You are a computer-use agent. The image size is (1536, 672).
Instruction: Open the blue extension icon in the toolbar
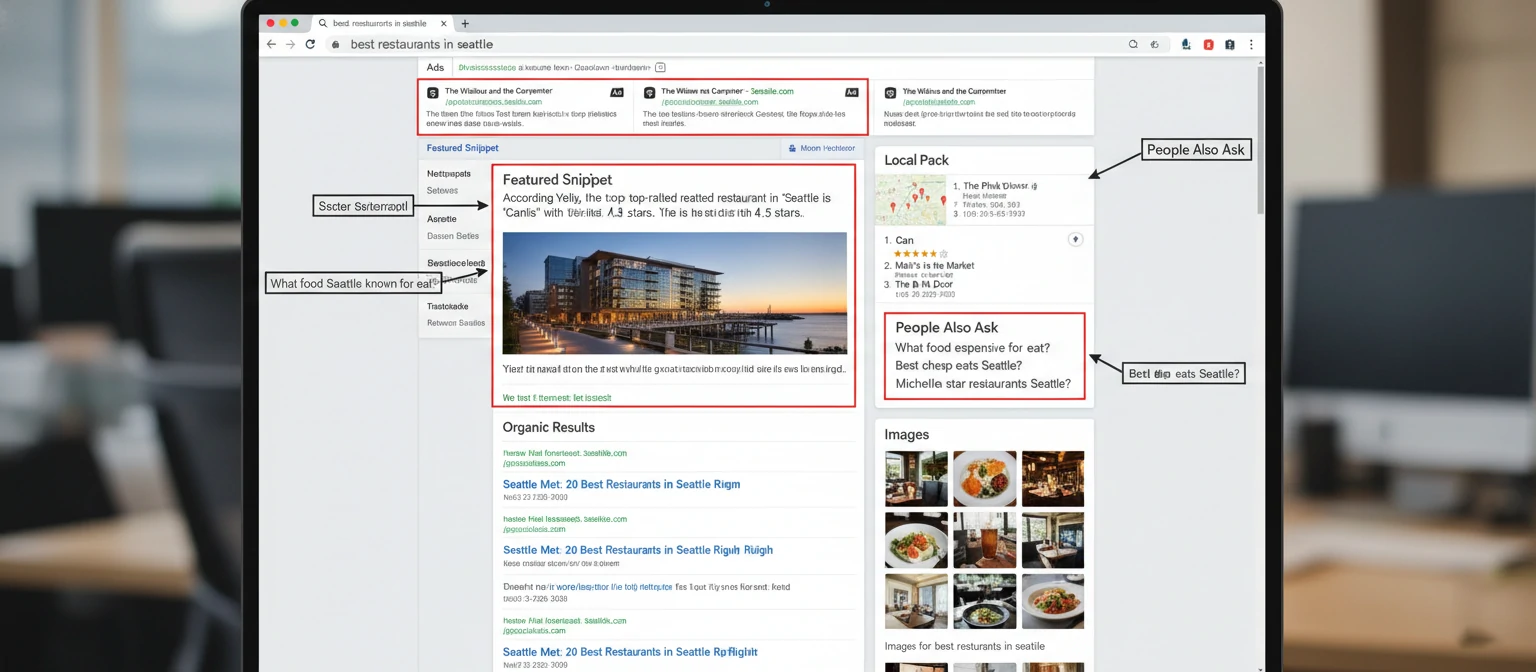point(1186,44)
